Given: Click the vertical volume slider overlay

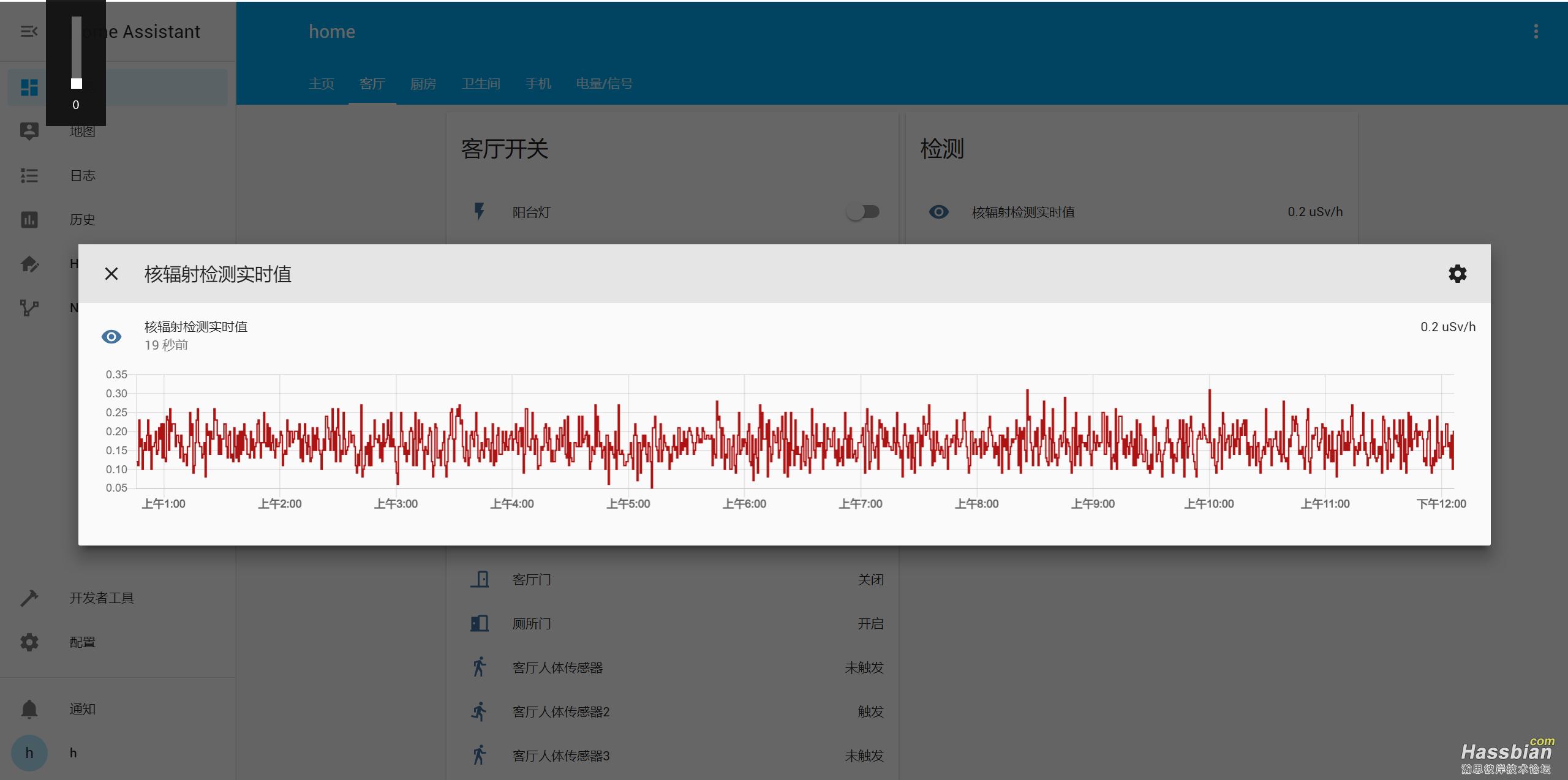Looking at the screenshot, I should pyautogui.click(x=76, y=53).
